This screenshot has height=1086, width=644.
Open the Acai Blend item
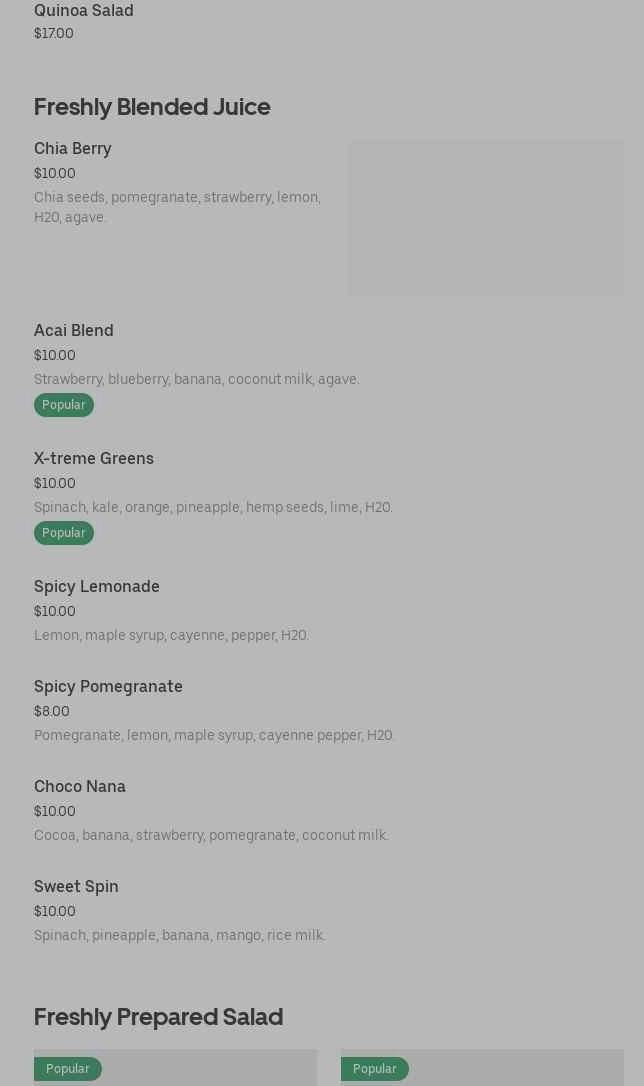pos(74,330)
